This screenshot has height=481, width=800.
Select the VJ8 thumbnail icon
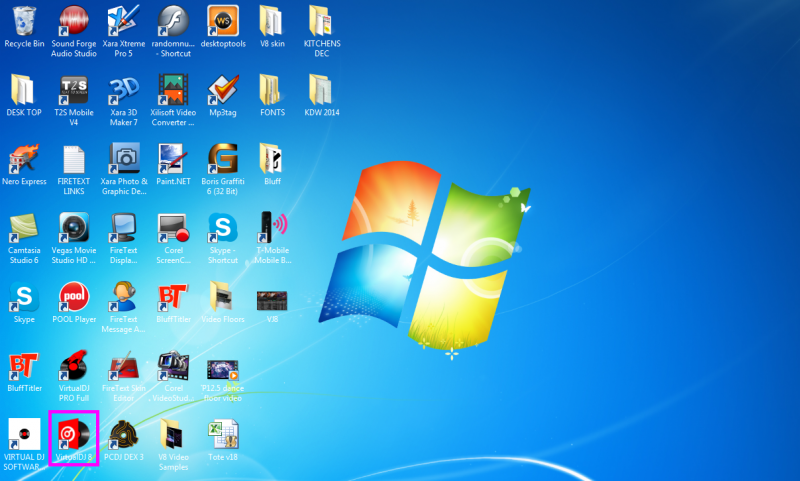click(x=272, y=301)
